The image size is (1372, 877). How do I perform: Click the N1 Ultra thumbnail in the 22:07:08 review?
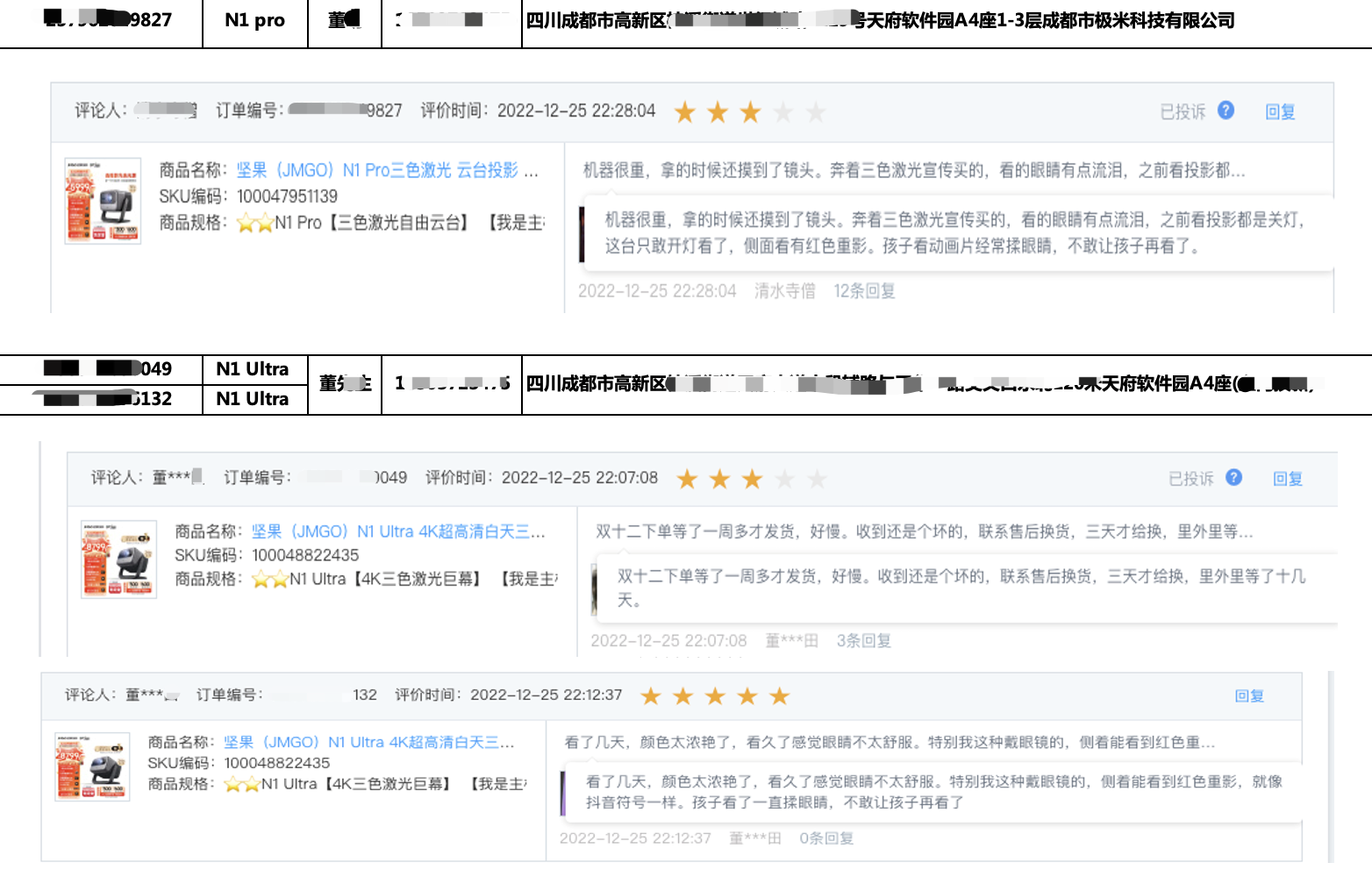tap(118, 559)
